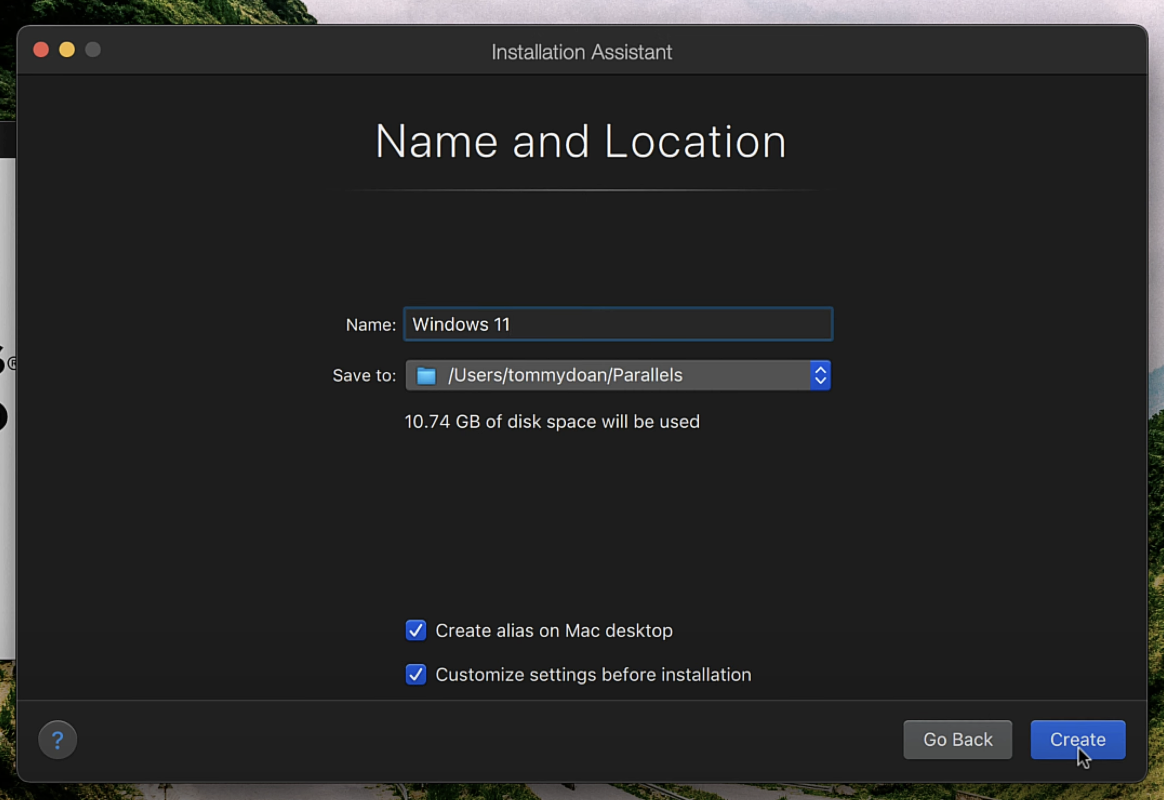Click the Installation Assistant window title
Screen dimensions: 1164x800
click(x=581, y=52)
